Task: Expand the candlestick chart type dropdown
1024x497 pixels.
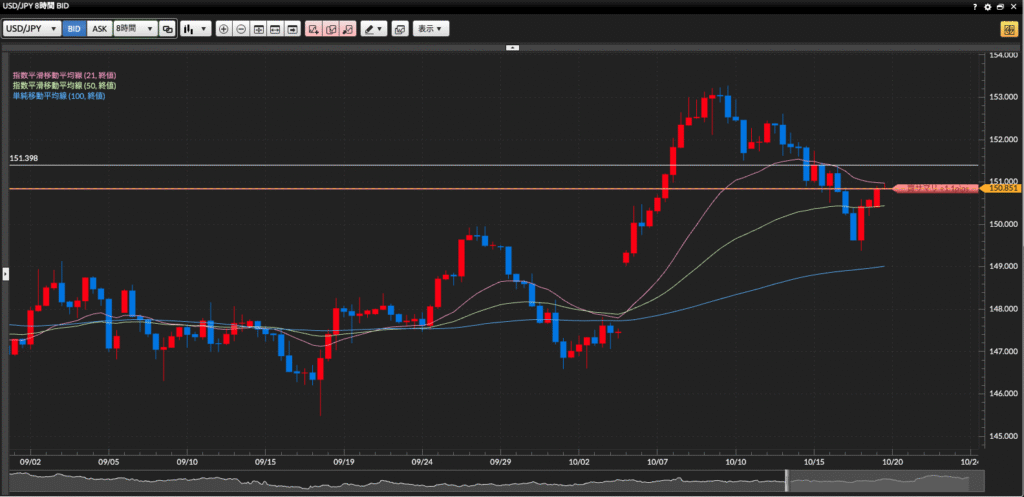Action: (x=194, y=29)
